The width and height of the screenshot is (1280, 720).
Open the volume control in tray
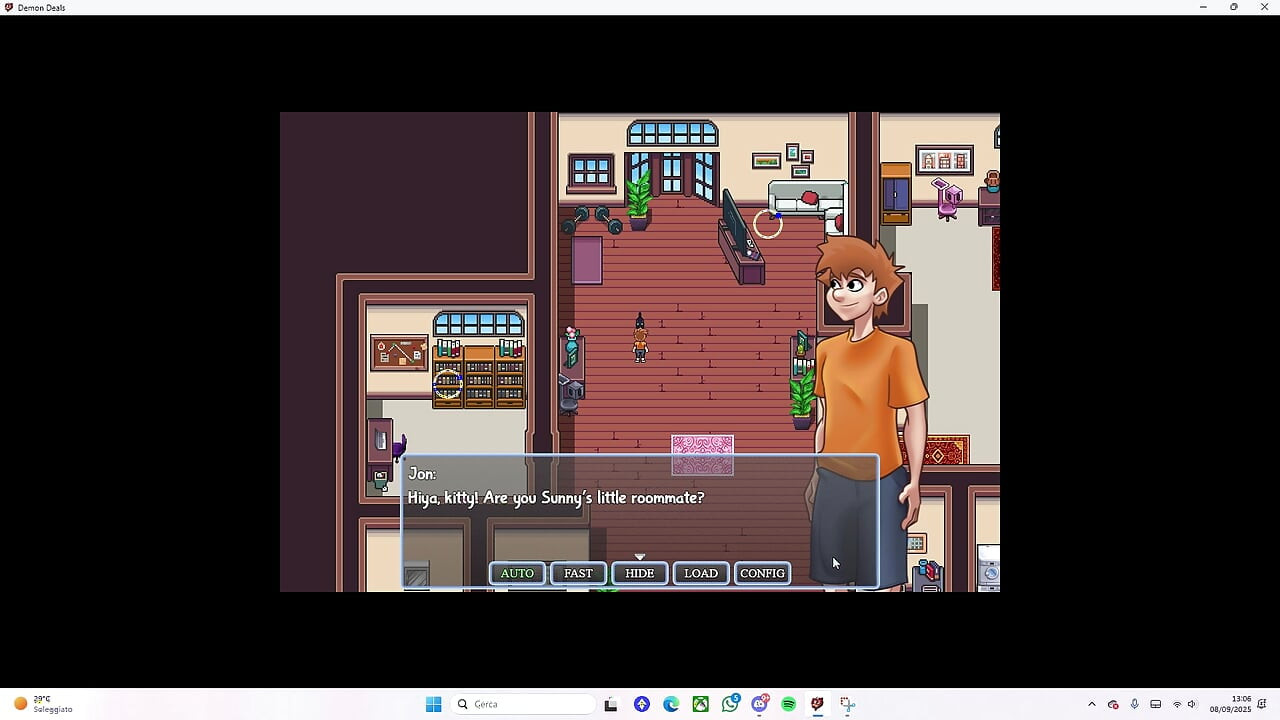tap(1191, 704)
